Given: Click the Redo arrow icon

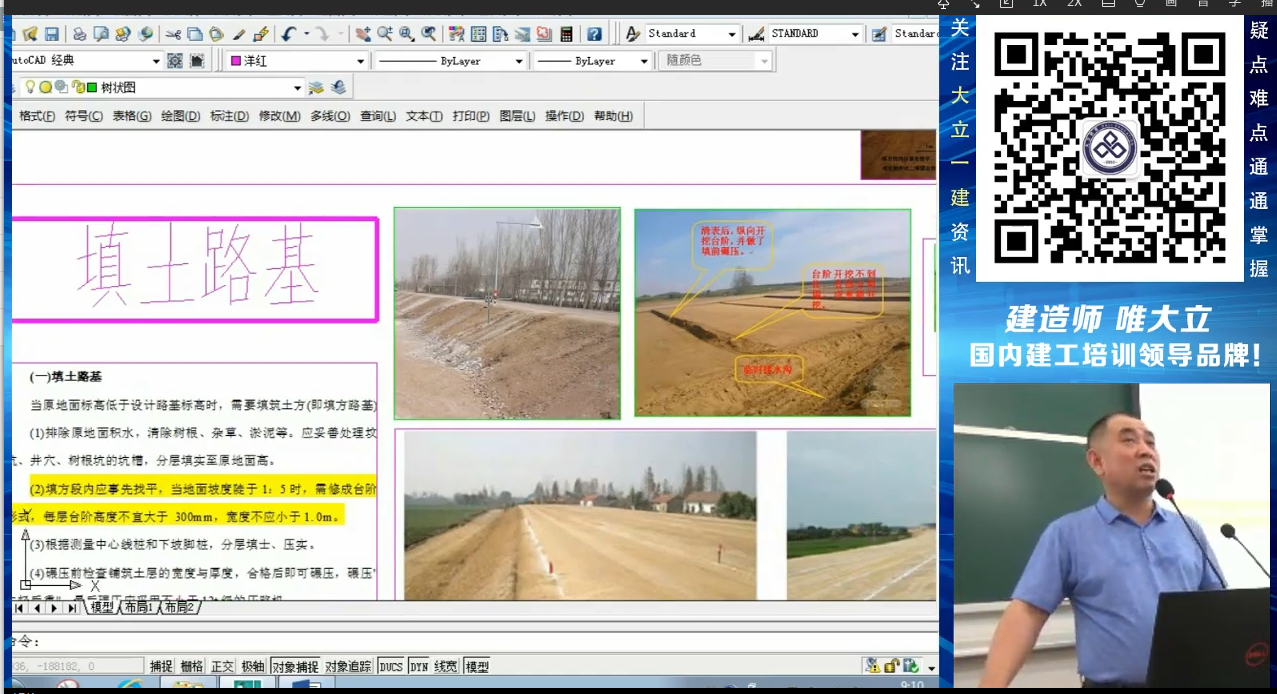Looking at the screenshot, I should point(323,34).
